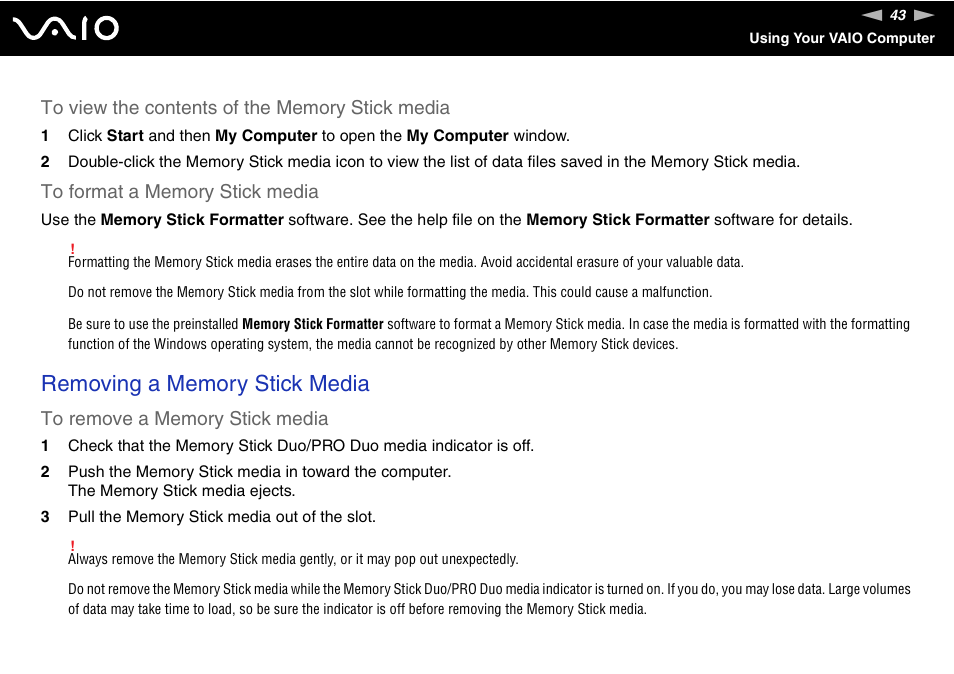Click the Use the Memory Stick Formatter software sentence
Image resolution: width=954 pixels, height=674 pixels.
(447, 220)
